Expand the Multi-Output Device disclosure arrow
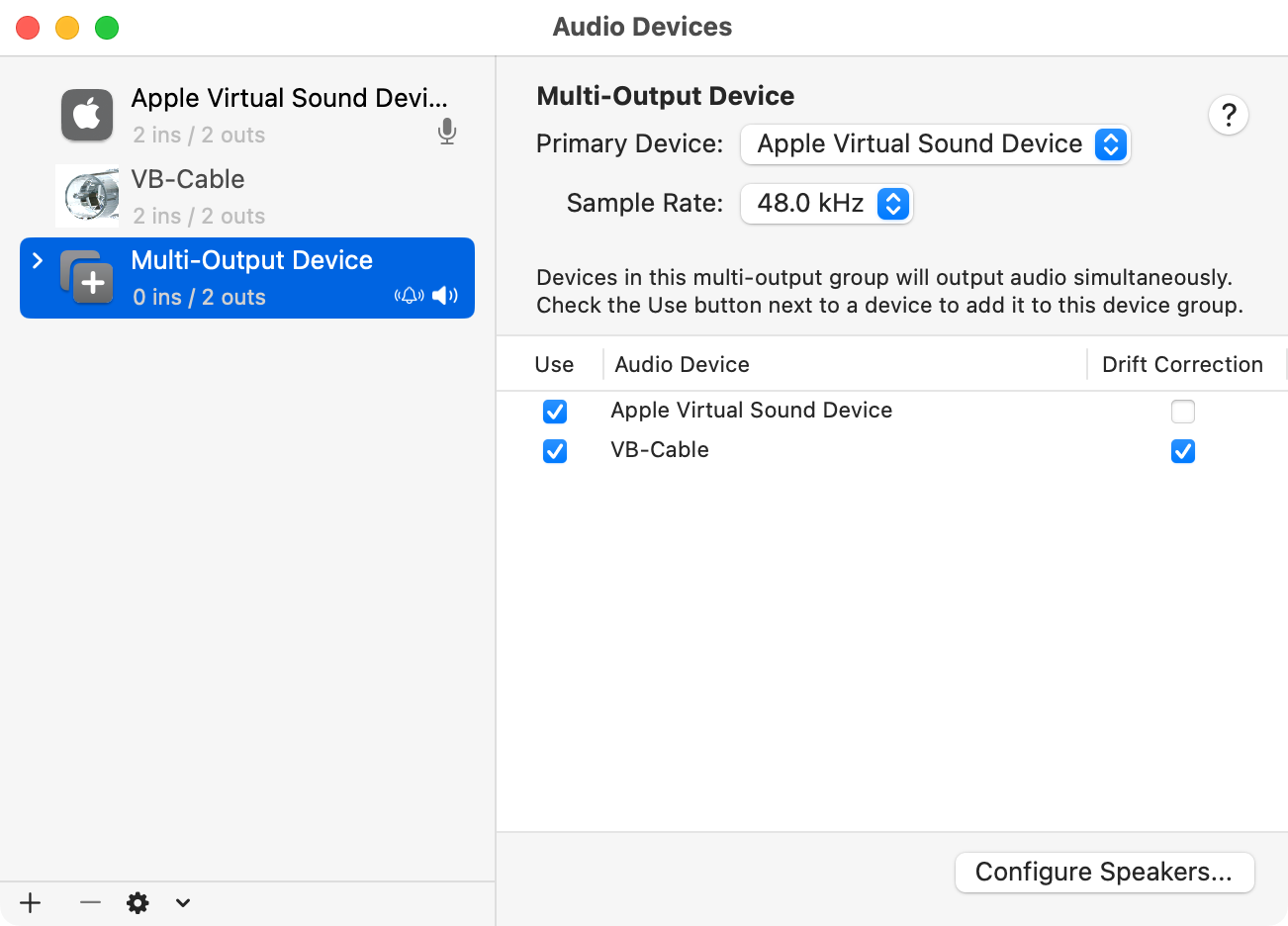Screen dimensions: 1288x926 pos(38,260)
